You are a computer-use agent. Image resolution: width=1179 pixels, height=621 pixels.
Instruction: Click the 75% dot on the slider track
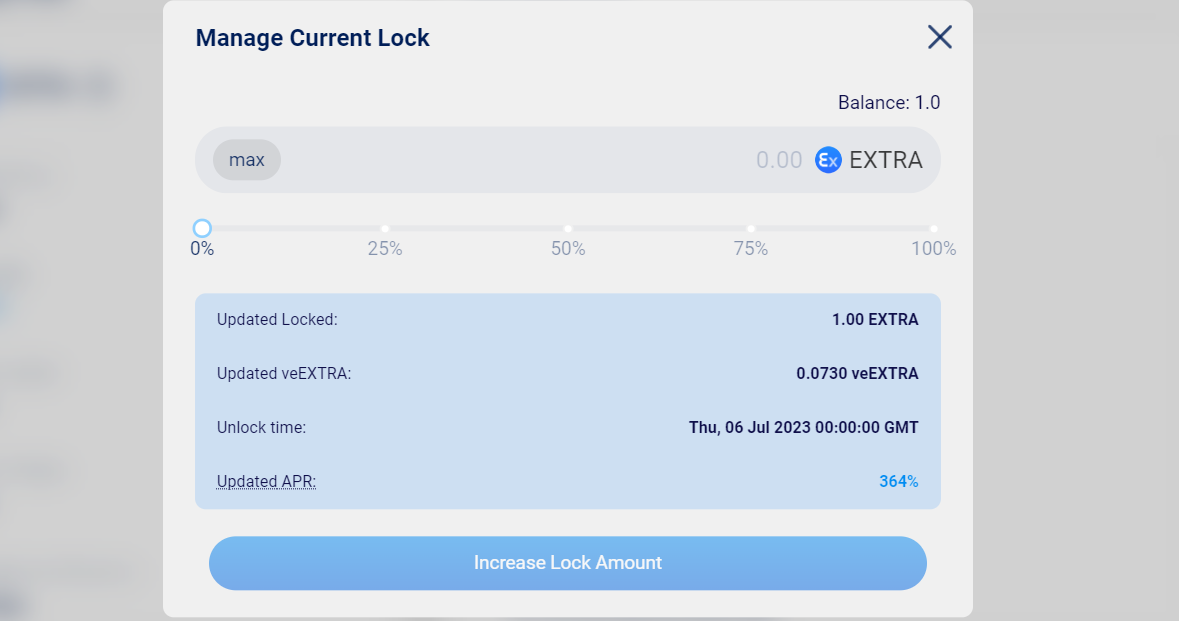pyautogui.click(x=751, y=229)
